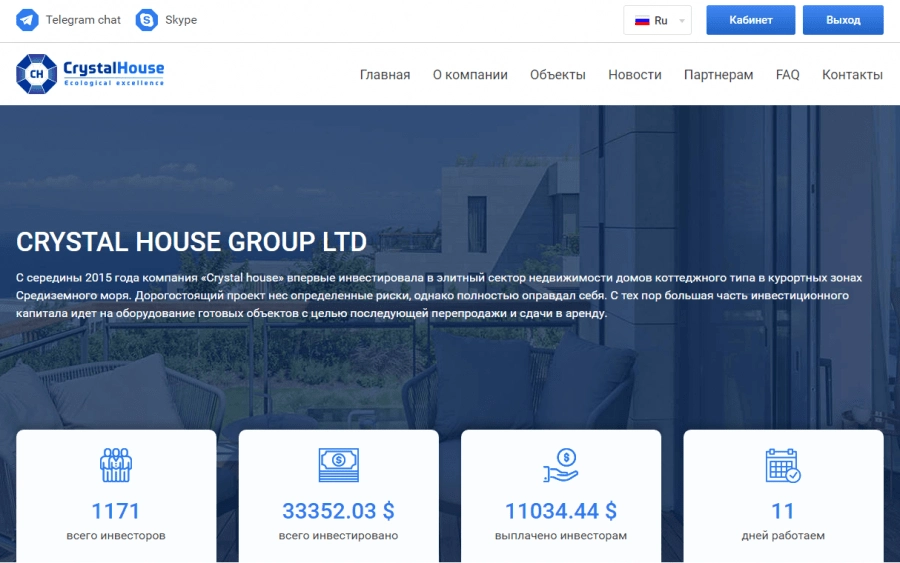900x563 pixels.
Task: Click the investors group icon
Action: (x=116, y=465)
